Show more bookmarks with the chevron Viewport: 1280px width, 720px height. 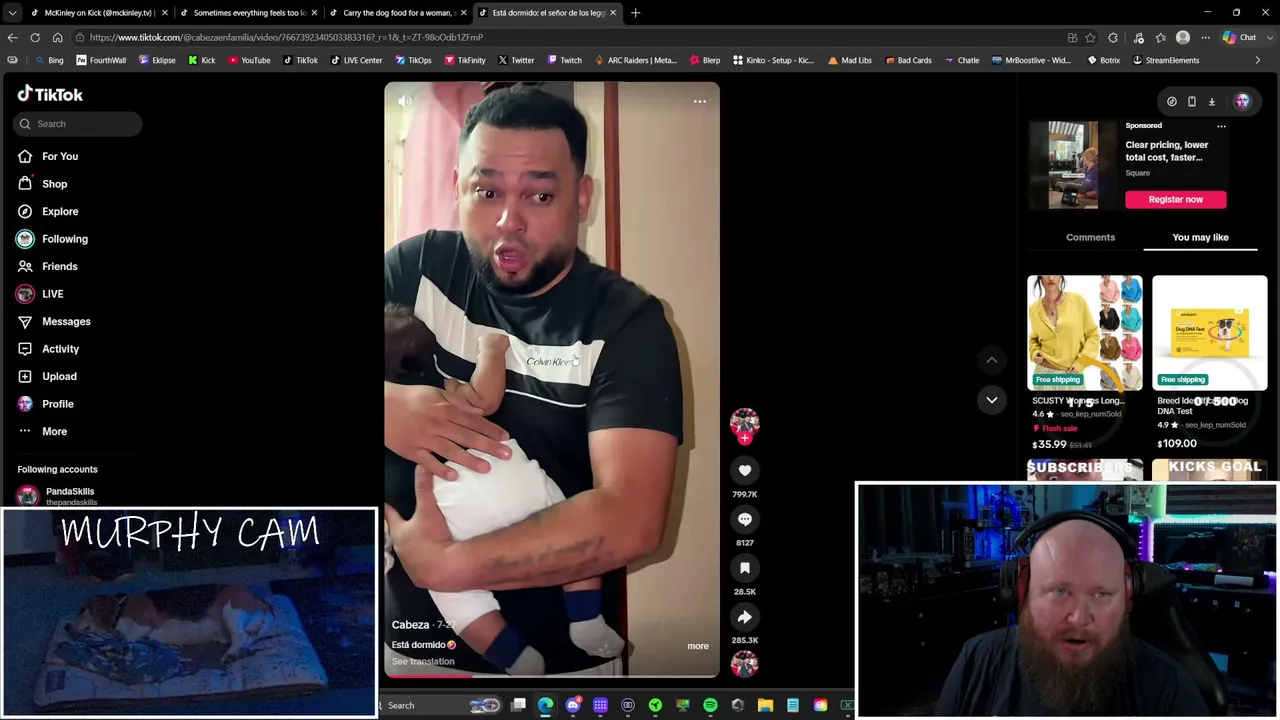tap(1258, 60)
